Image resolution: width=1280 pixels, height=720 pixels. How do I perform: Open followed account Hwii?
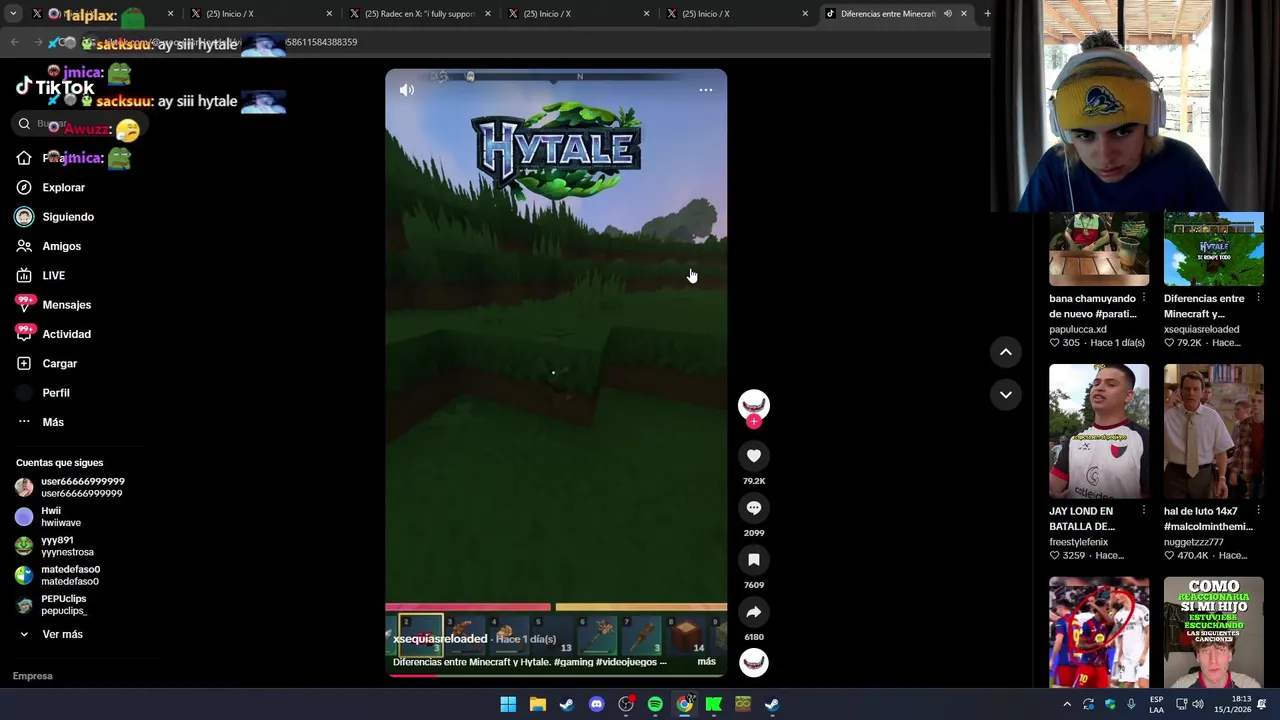click(x=49, y=516)
